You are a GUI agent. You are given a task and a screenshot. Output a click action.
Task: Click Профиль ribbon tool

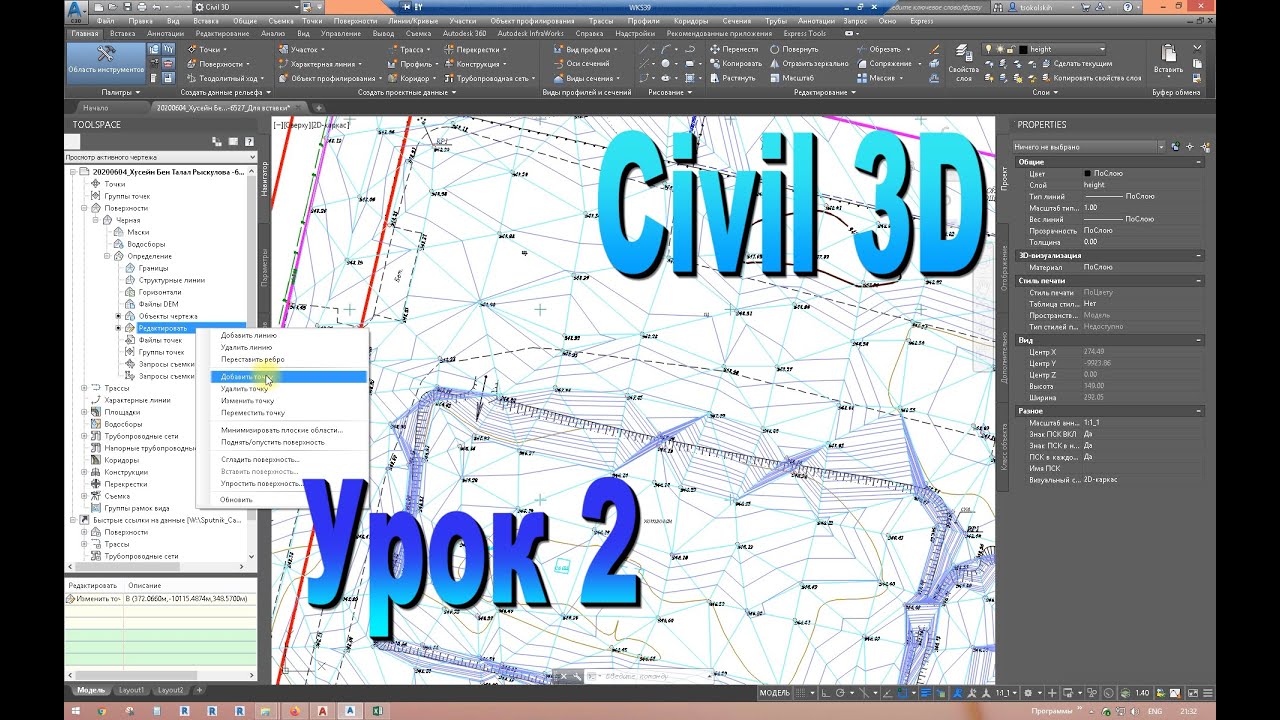411,63
